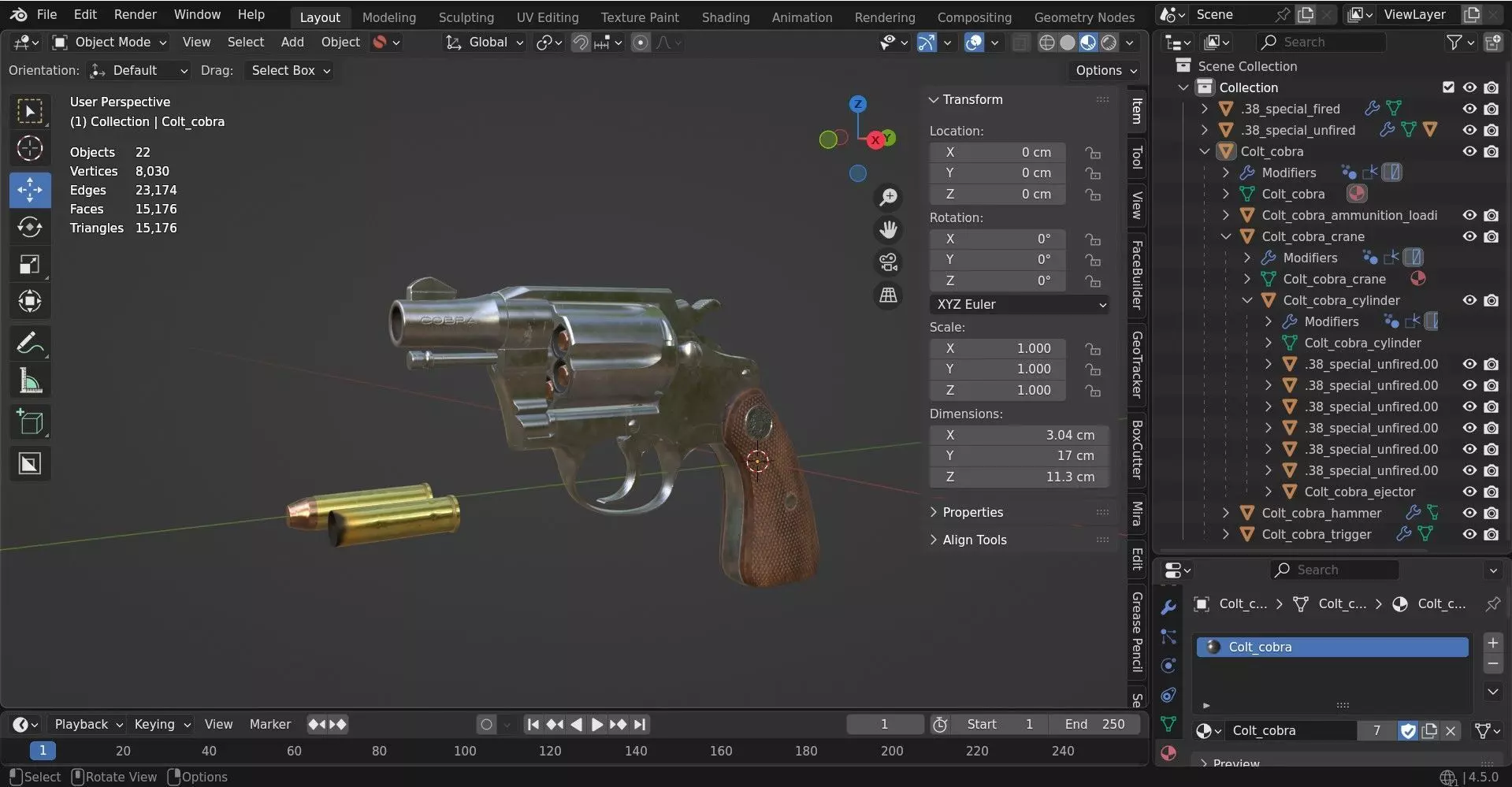Unlink the Colt_cobra material
The width and height of the screenshot is (1512, 787).
[x=1451, y=731]
